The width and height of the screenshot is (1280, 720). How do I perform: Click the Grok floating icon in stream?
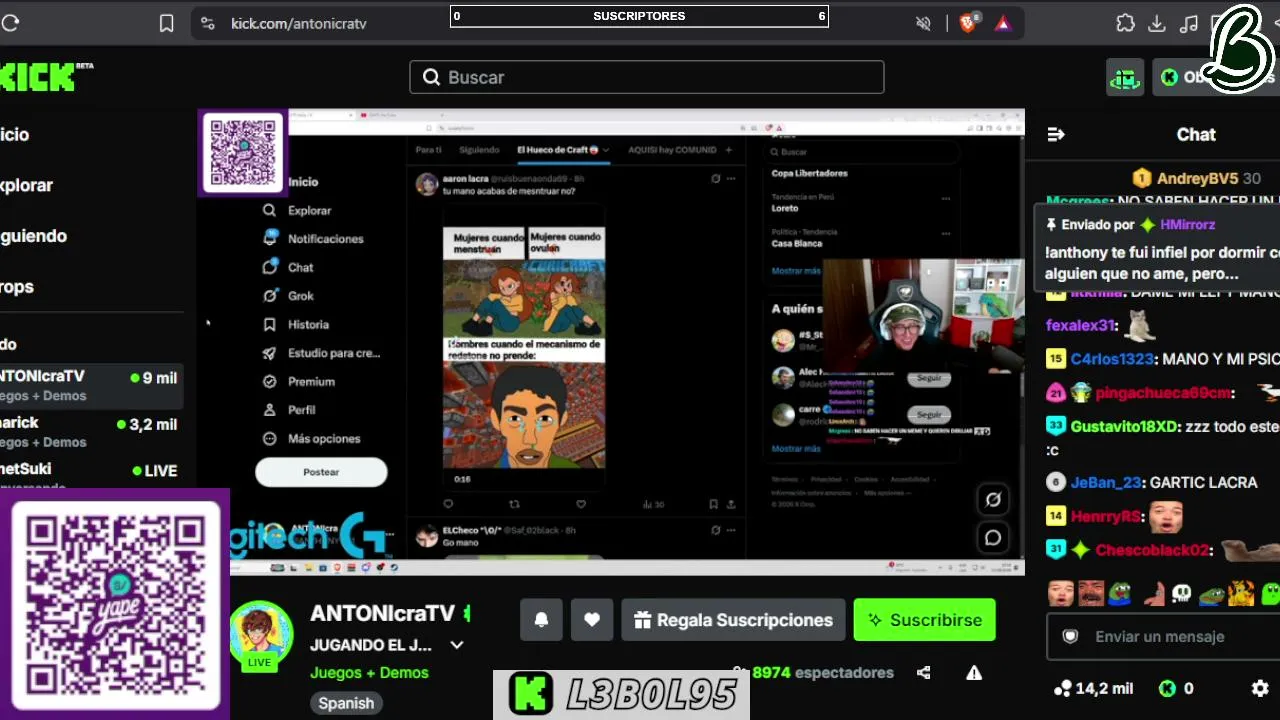[993, 499]
